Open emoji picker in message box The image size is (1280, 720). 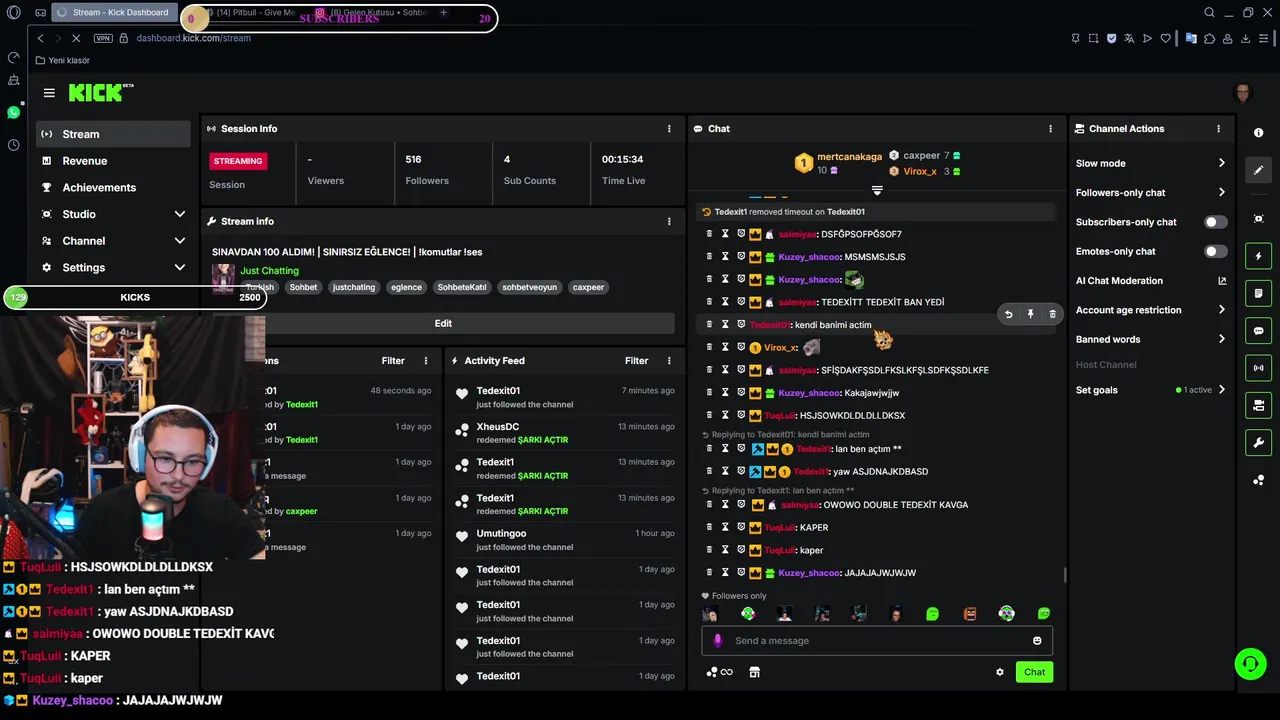[x=1037, y=641]
